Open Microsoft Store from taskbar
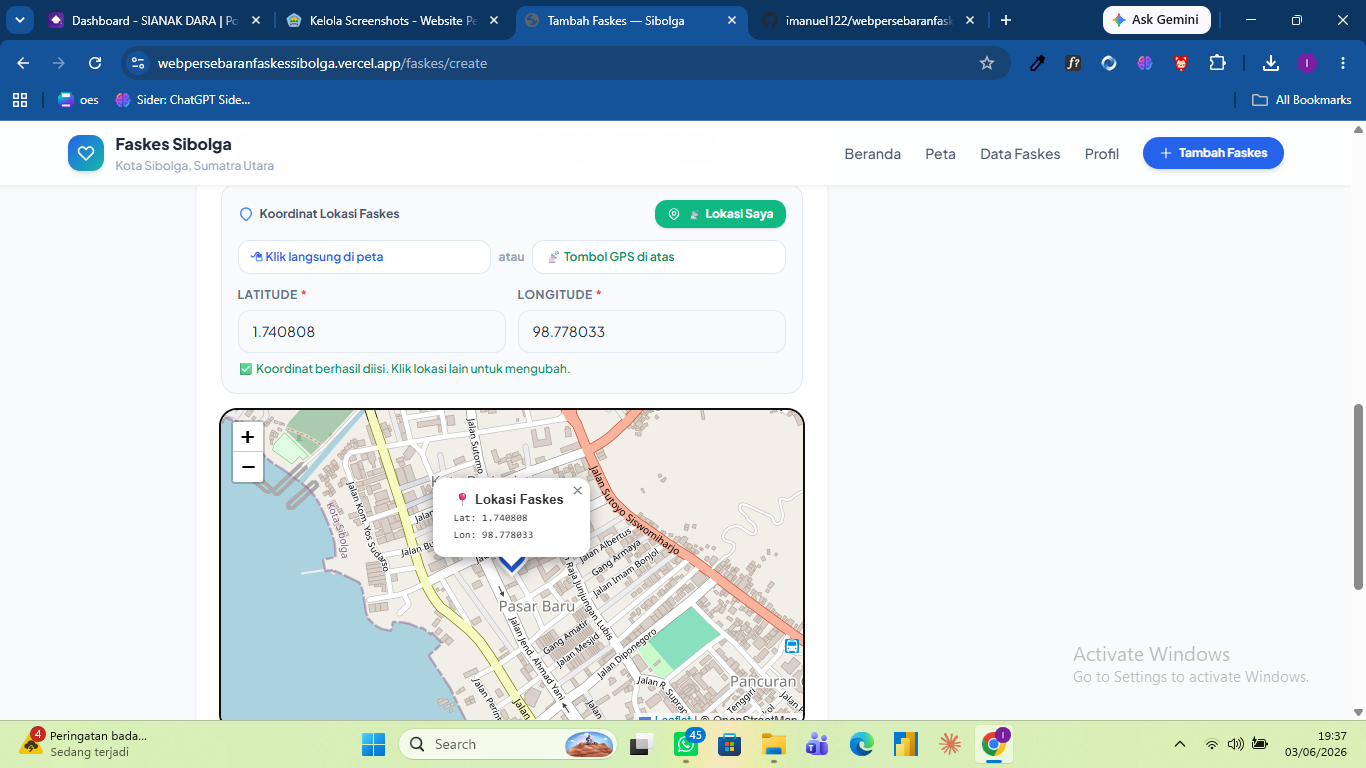1366x768 pixels. 729,744
